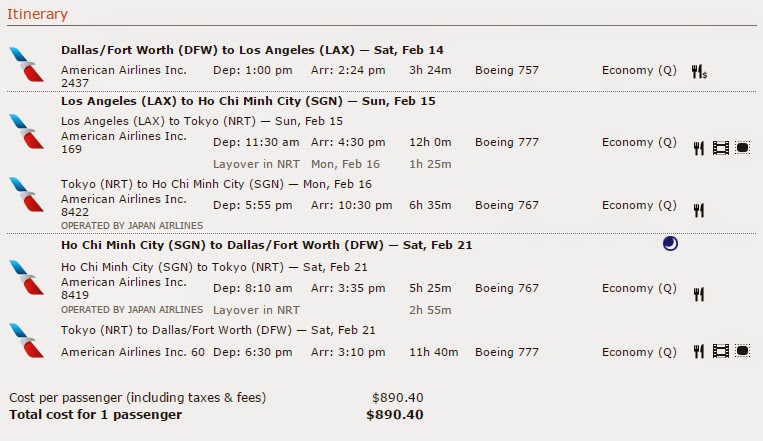This screenshot has width=763, height=441.
Task: Click the movie icon on flight 169
Action: pos(720,148)
